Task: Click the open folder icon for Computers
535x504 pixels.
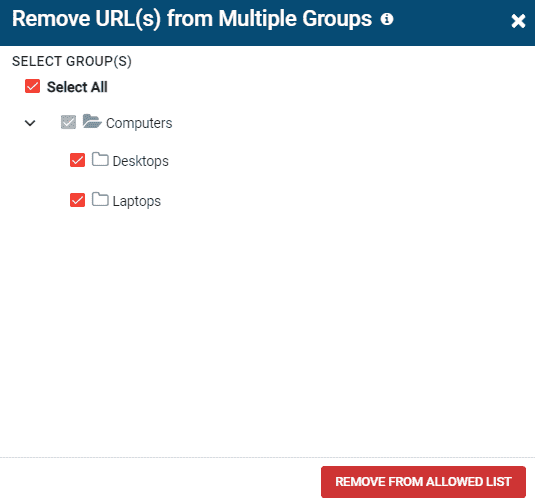Action: point(92,121)
